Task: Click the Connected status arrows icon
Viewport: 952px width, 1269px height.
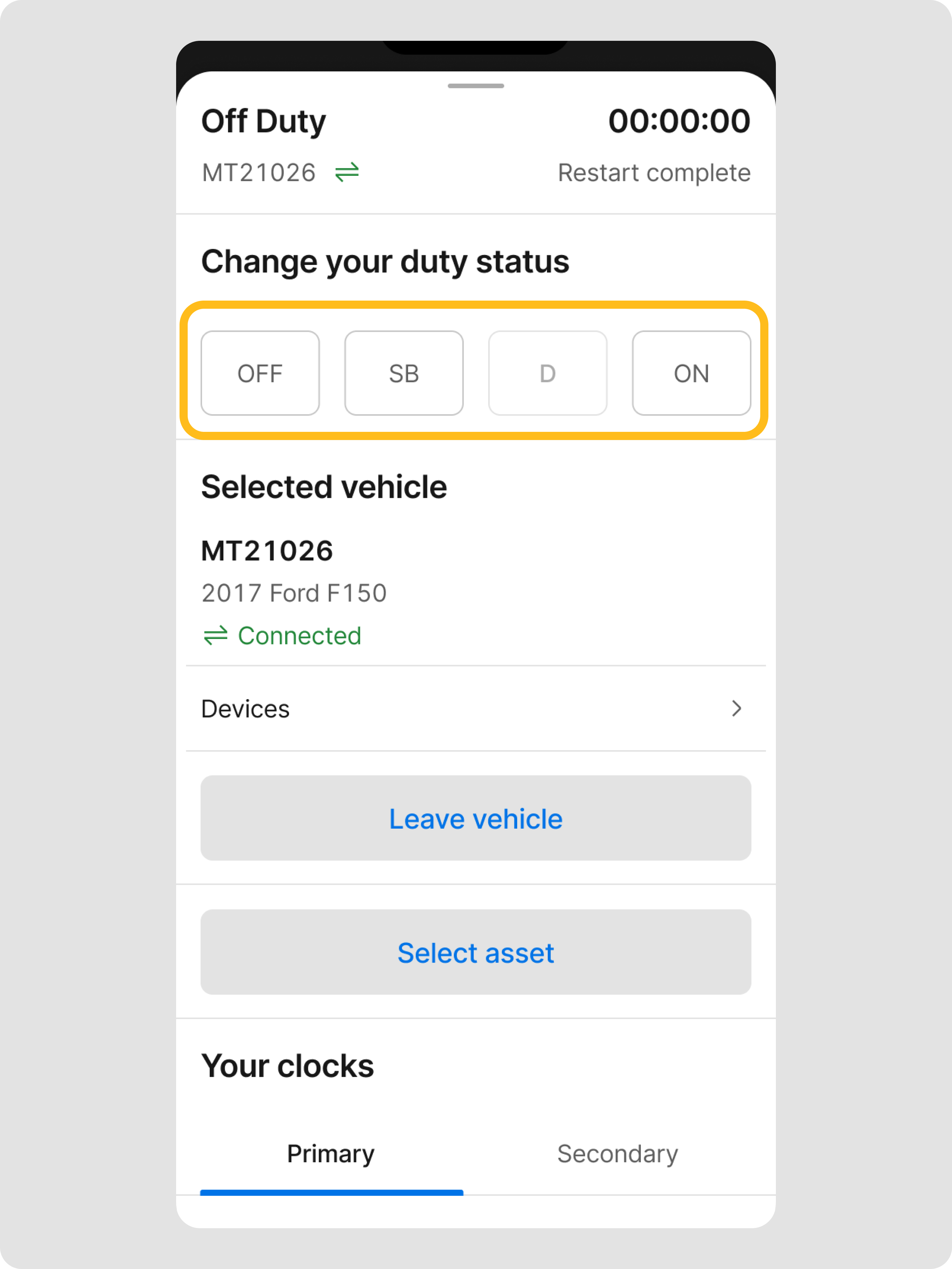Action: click(216, 636)
